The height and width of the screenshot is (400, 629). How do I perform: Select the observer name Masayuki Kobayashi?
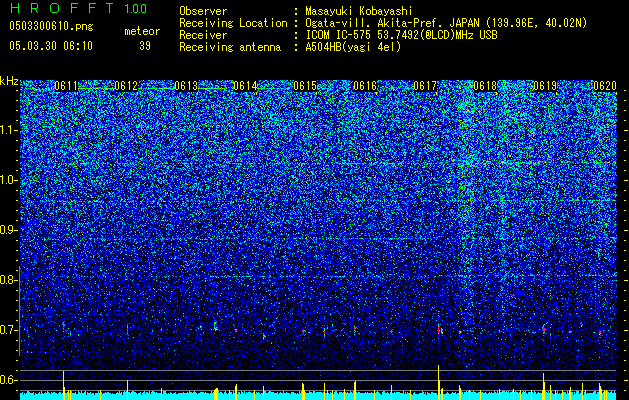point(359,12)
